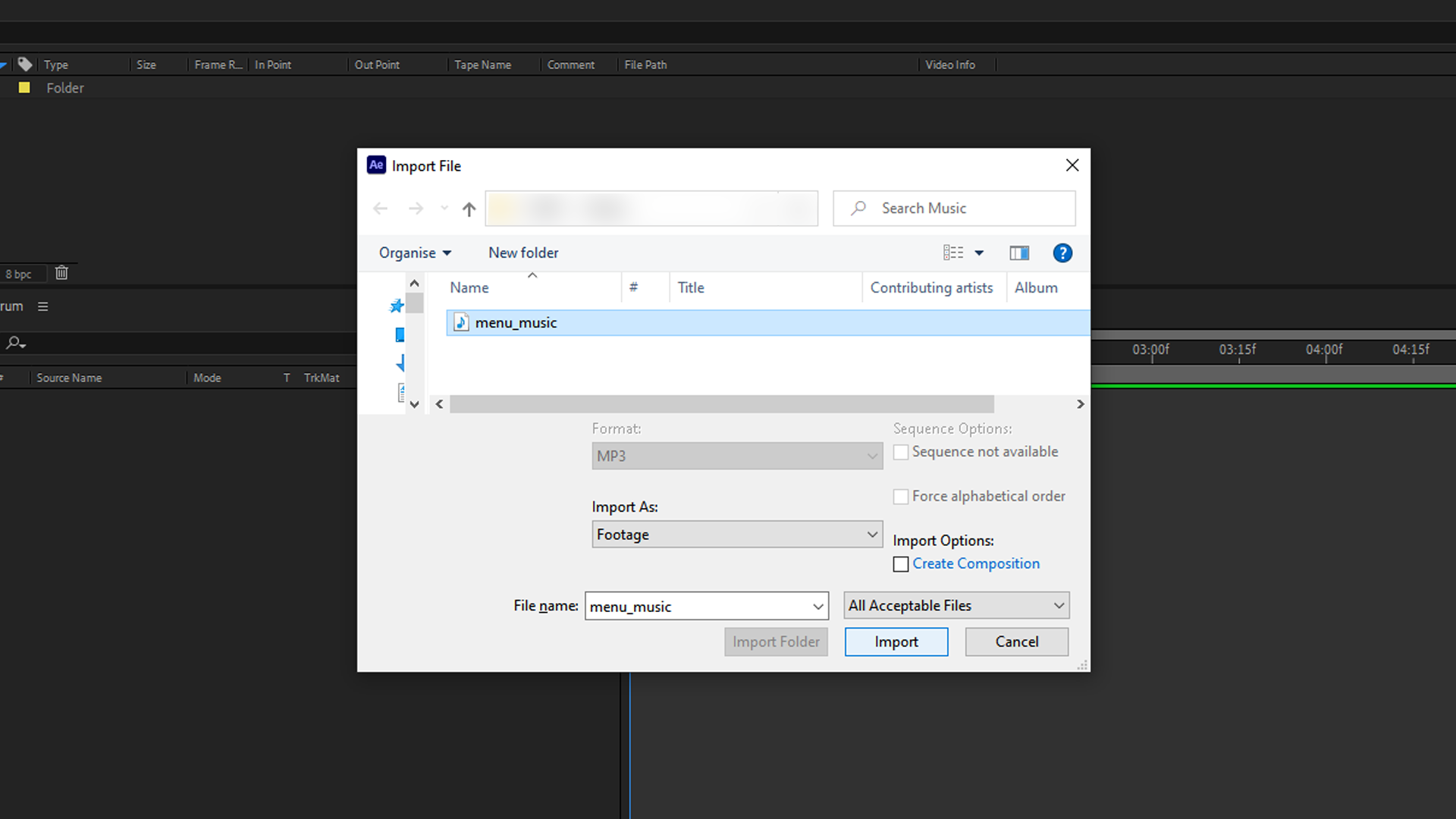Click the Tape Name column header
Image resolution: width=1456 pixels, height=819 pixels.
(x=483, y=65)
